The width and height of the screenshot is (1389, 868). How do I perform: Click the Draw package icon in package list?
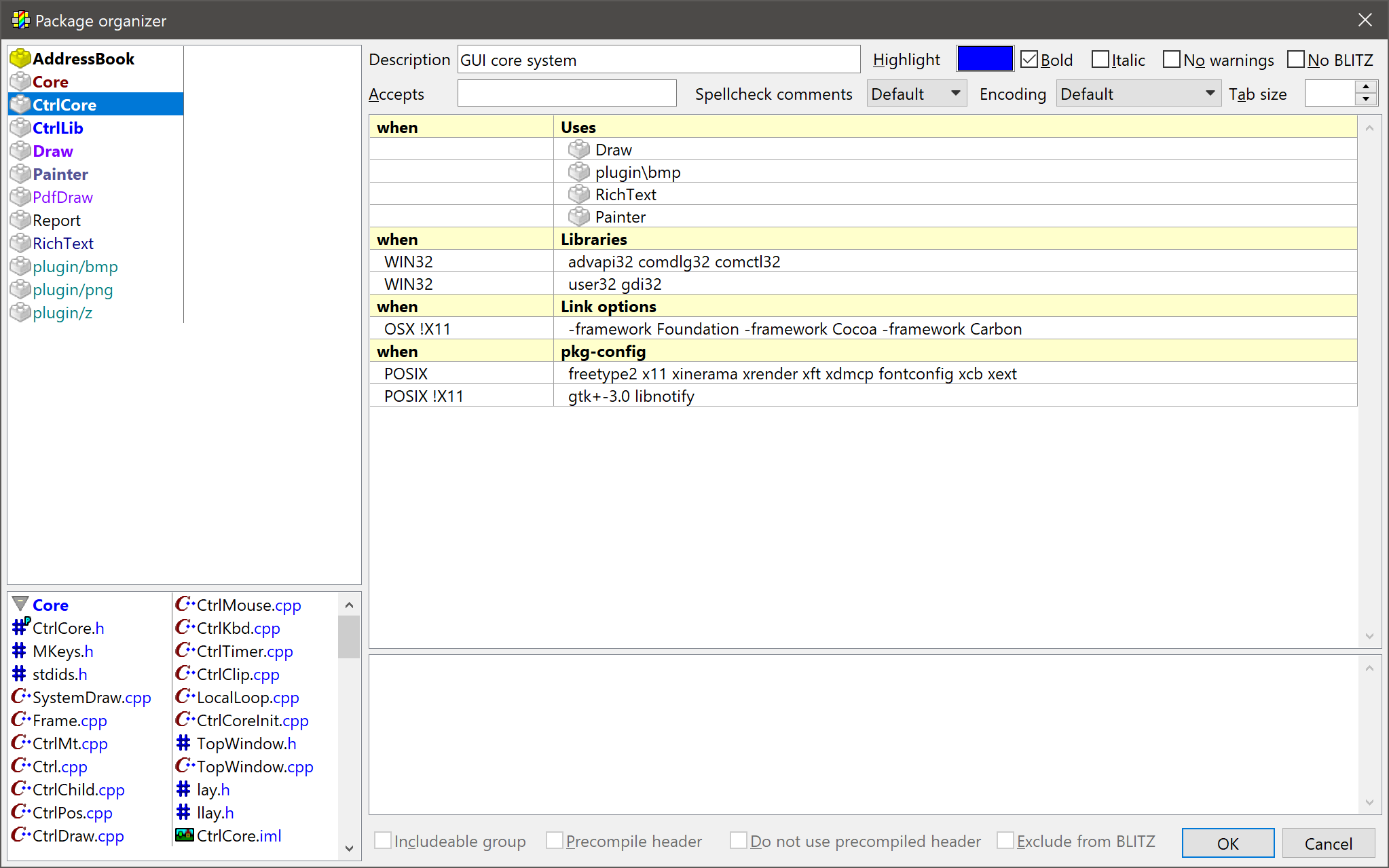[20, 151]
